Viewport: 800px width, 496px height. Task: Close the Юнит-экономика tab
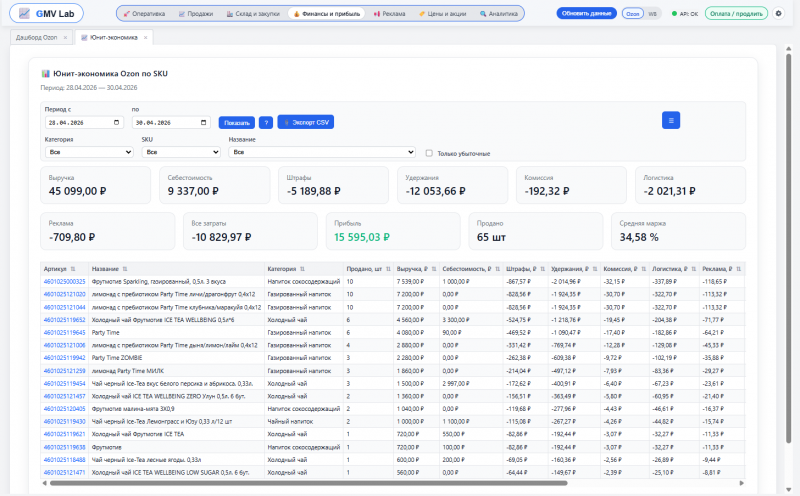coord(145,38)
